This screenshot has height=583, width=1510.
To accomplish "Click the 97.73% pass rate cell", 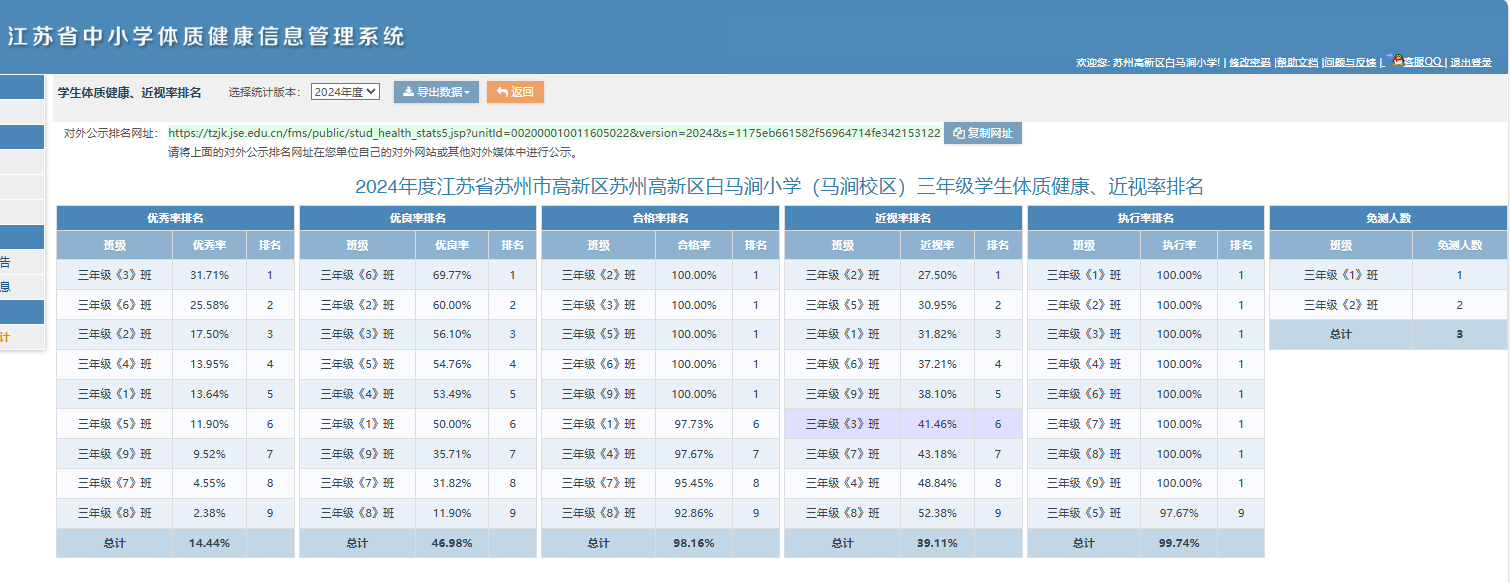I will [694, 424].
